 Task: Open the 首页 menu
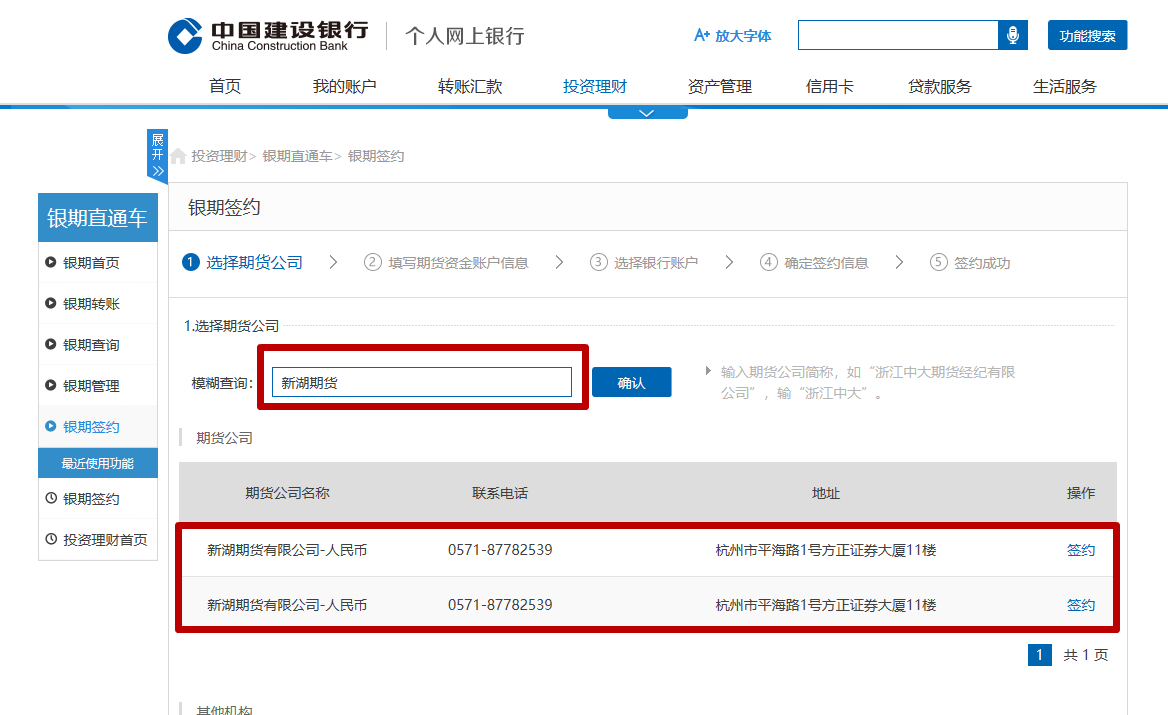pos(225,86)
